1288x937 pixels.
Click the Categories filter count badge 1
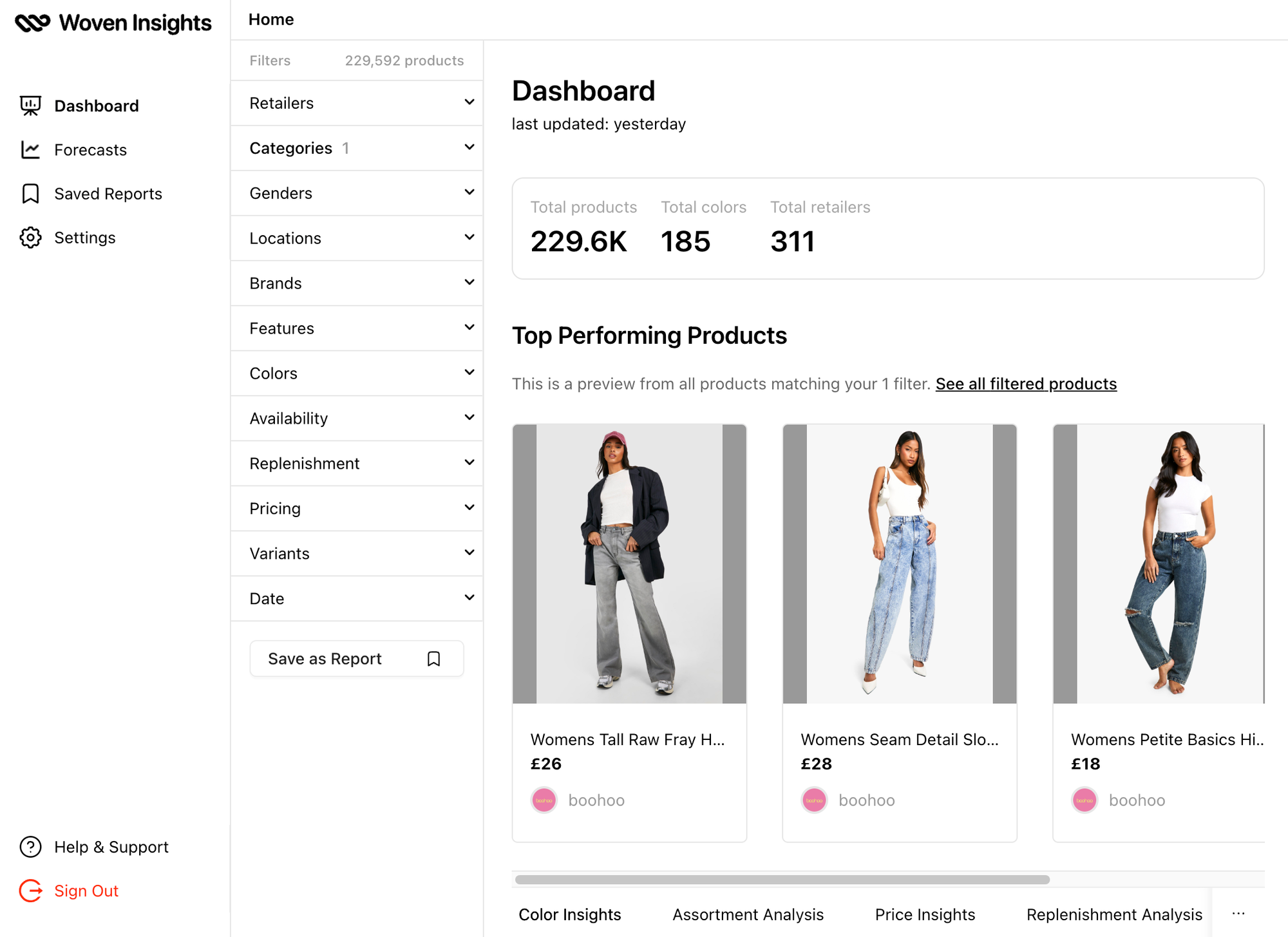pyautogui.click(x=346, y=148)
